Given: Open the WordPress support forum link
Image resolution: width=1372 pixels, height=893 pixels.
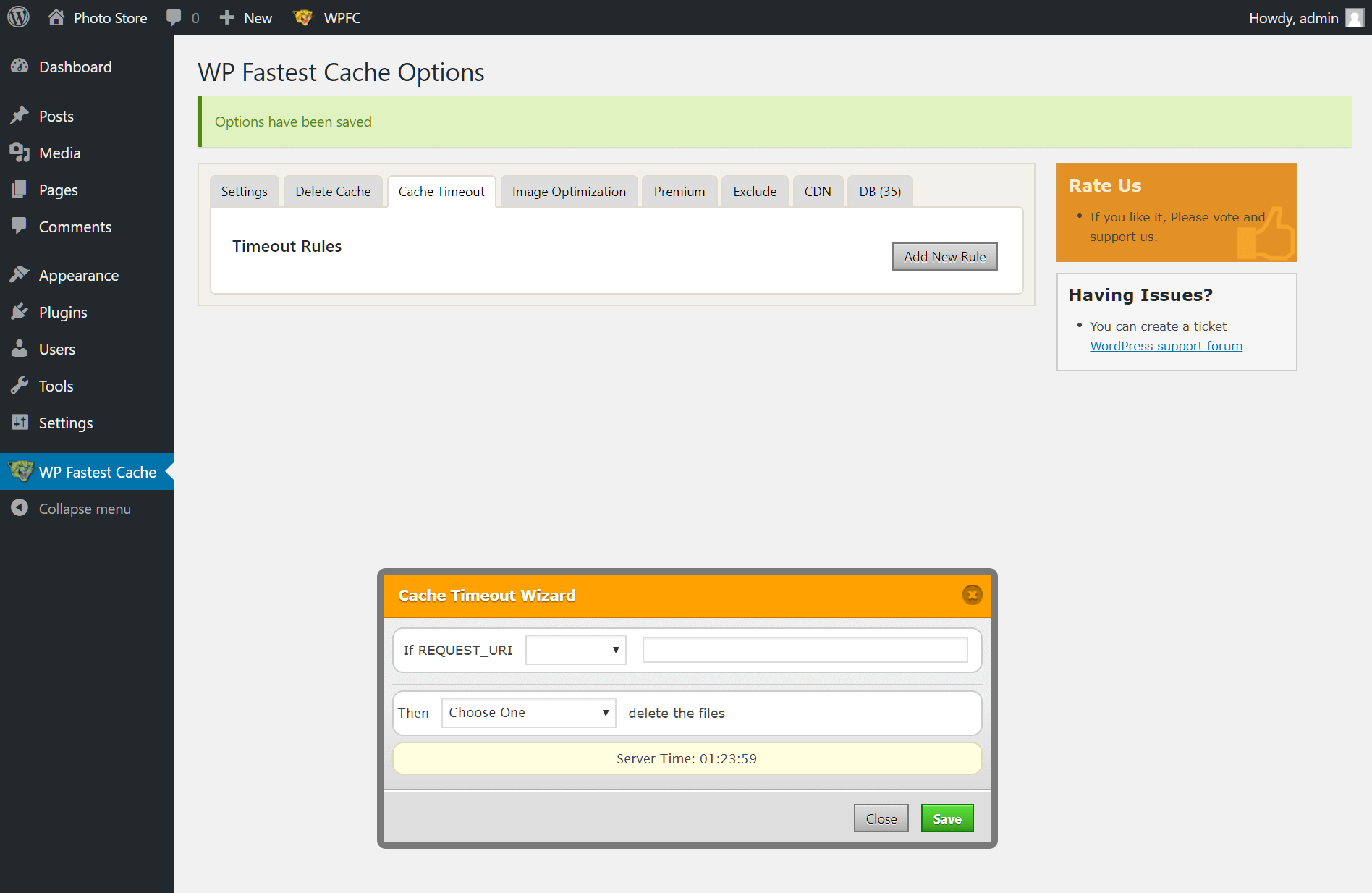Looking at the screenshot, I should pyautogui.click(x=1166, y=346).
